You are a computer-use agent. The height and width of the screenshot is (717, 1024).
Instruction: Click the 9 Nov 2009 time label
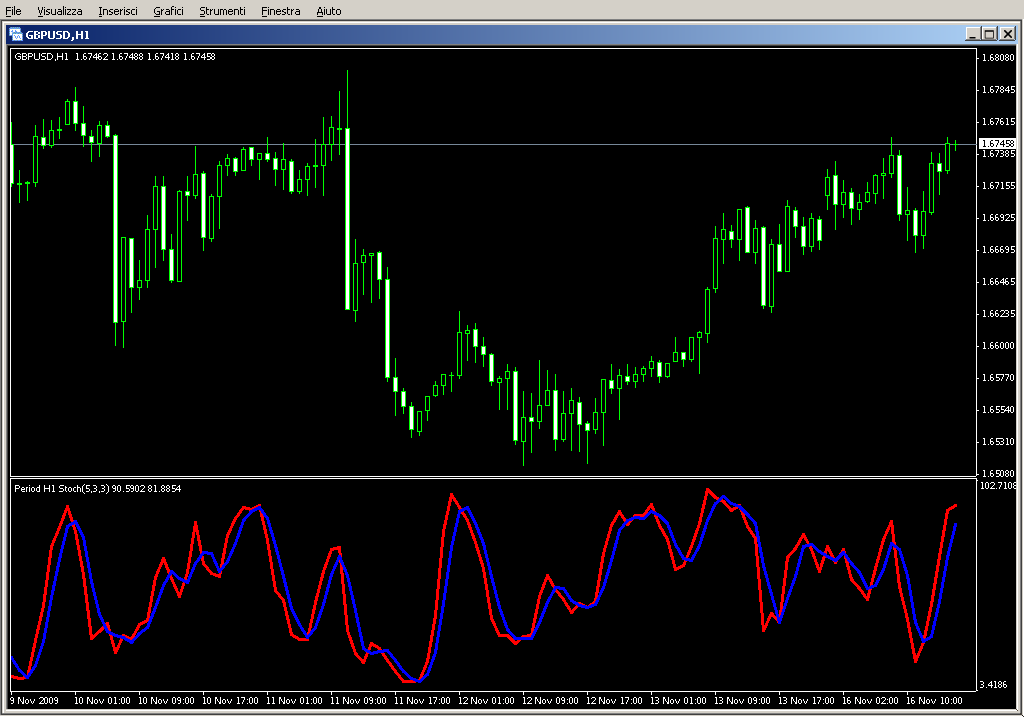(x=35, y=701)
